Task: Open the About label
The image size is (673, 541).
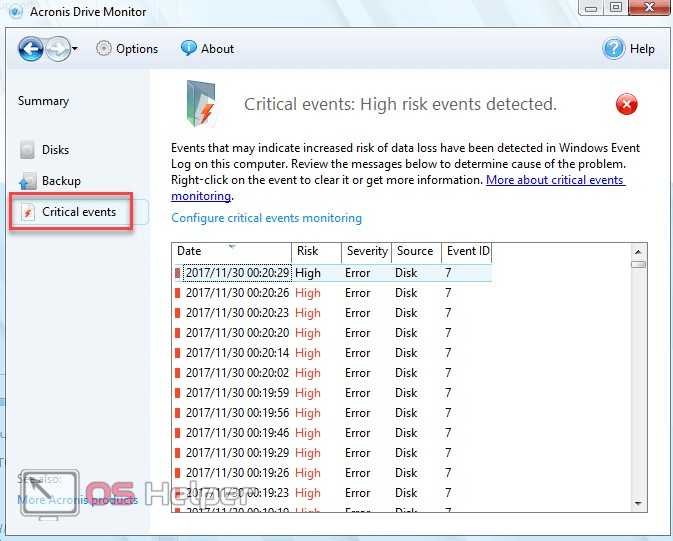Action: pos(218,49)
